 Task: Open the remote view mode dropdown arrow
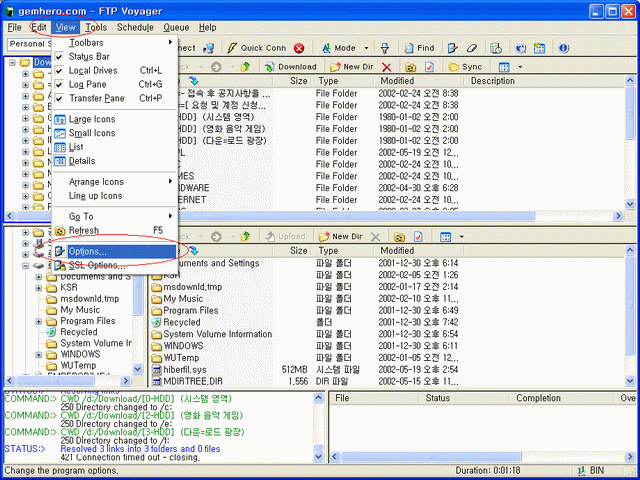[520, 67]
